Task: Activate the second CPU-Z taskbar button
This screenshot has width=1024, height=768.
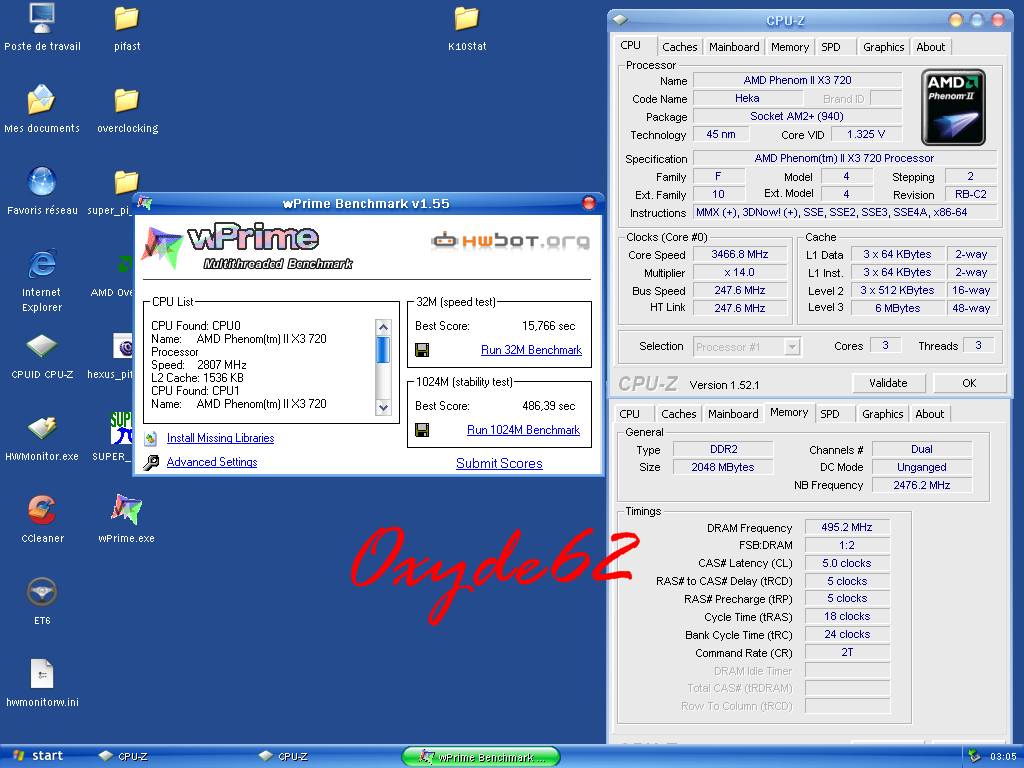Action: pyautogui.click(x=284, y=756)
